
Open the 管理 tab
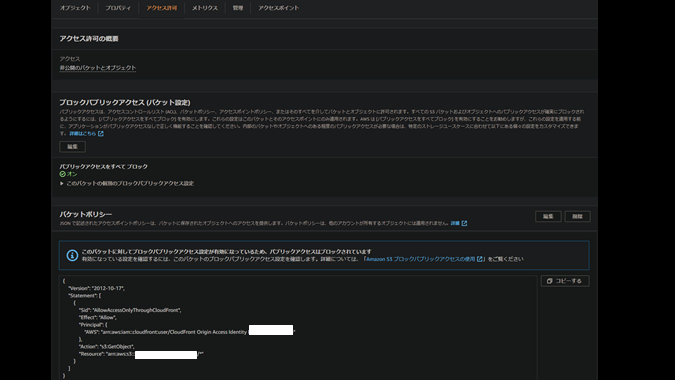pos(238,8)
